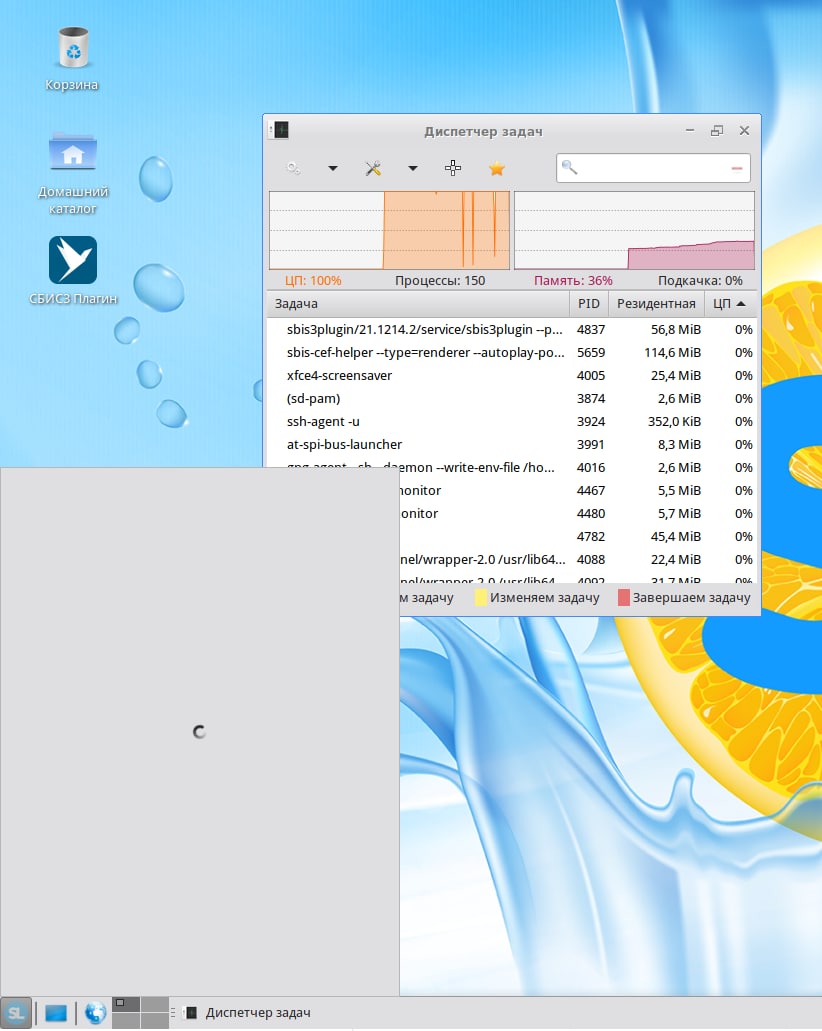Click PID 4088 of the wrapper-2.0 process
The width and height of the screenshot is (822, 1031).
[x=591, y=560]
